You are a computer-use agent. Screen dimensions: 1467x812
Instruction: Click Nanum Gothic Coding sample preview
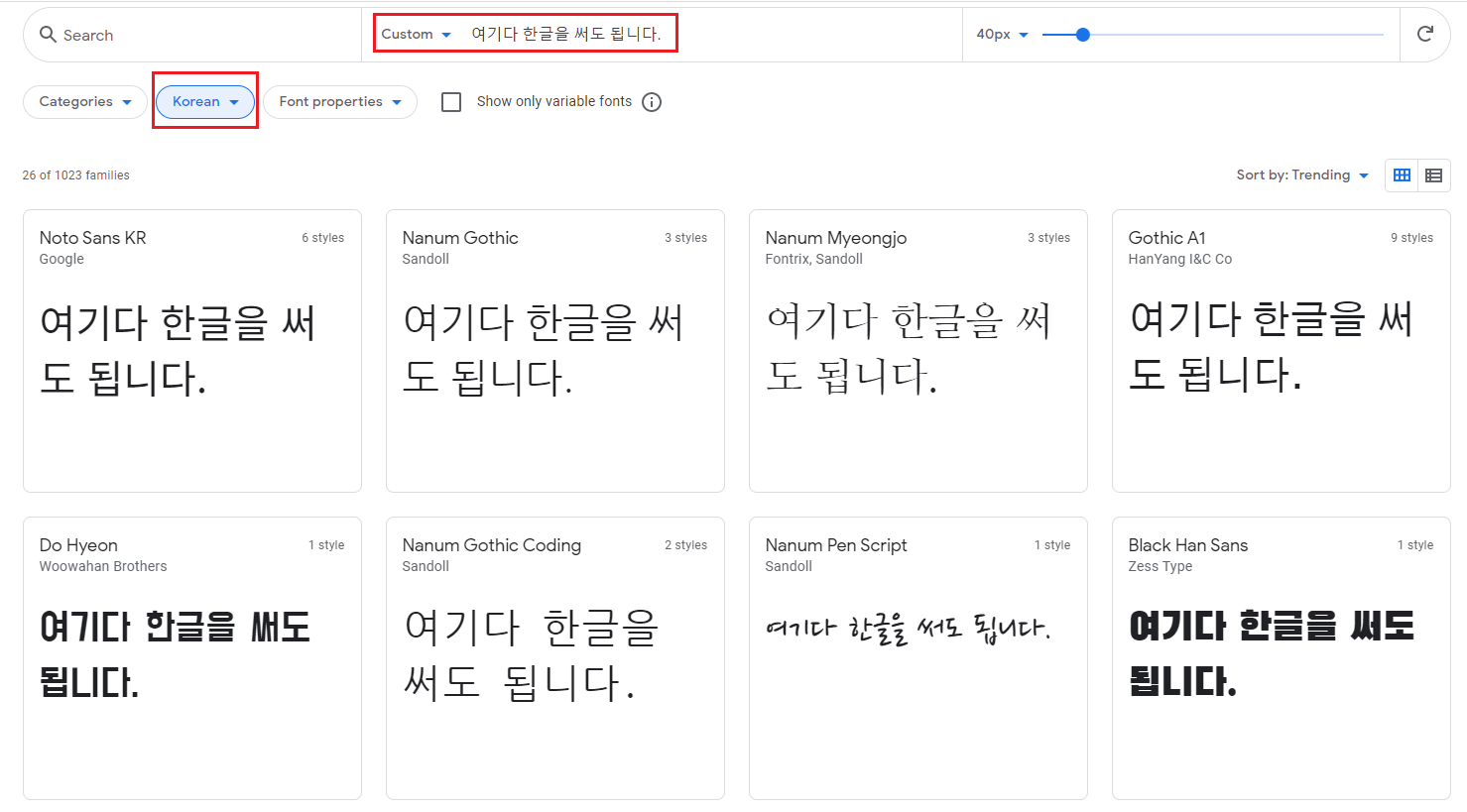(532, 654)
